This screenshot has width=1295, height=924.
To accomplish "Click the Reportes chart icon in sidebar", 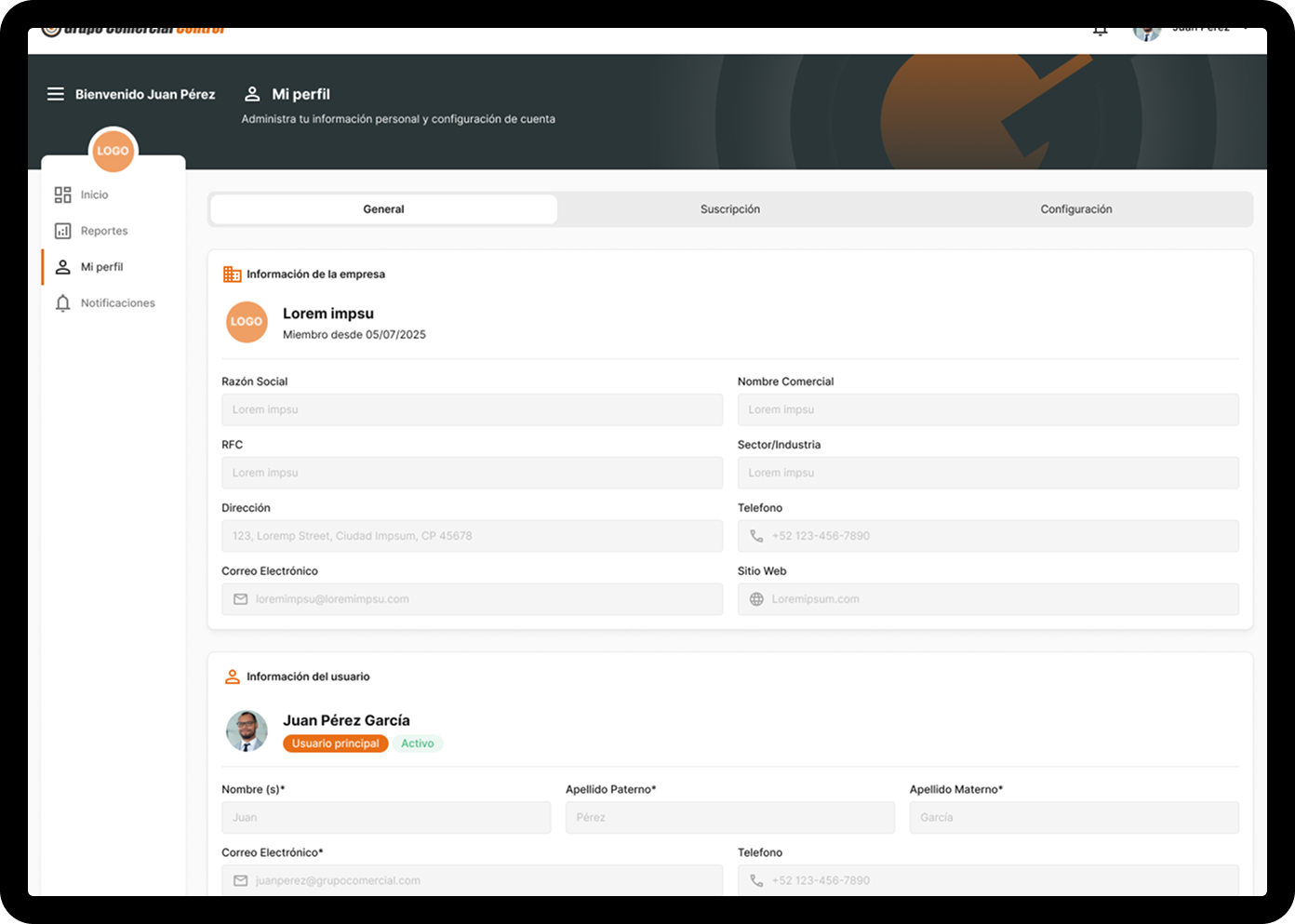I will click(x=62, y=231).
